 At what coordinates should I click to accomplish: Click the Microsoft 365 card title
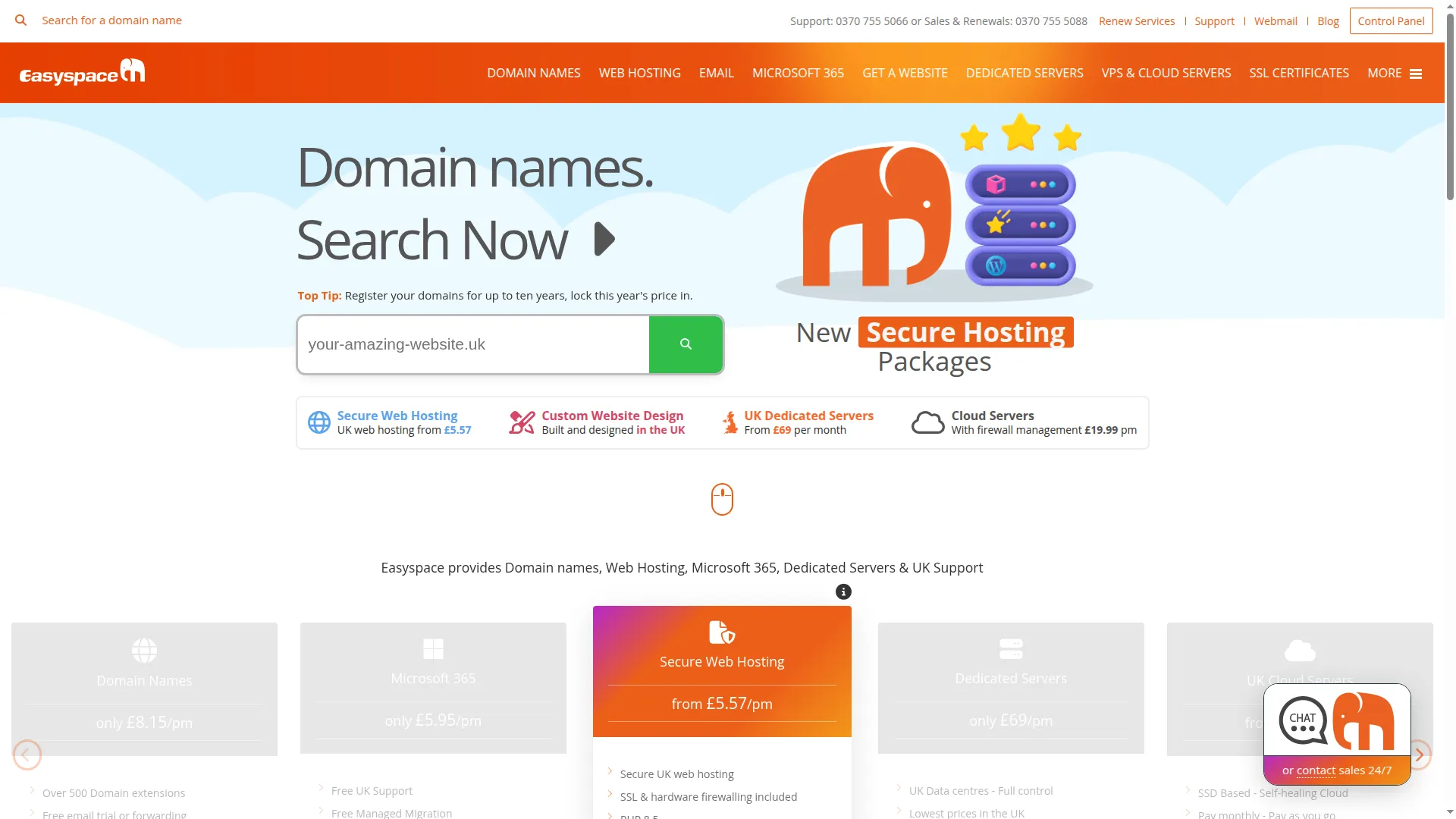(x=433, y=679)
